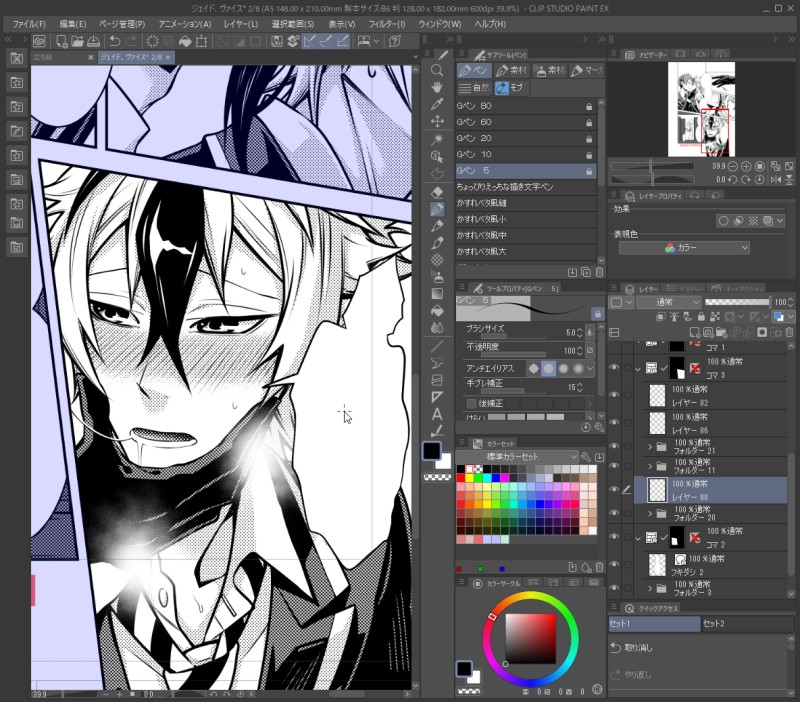Toggle visibility of フォルダー 21
The width and height of the screenshot is (800, 702).
point(614,446)
